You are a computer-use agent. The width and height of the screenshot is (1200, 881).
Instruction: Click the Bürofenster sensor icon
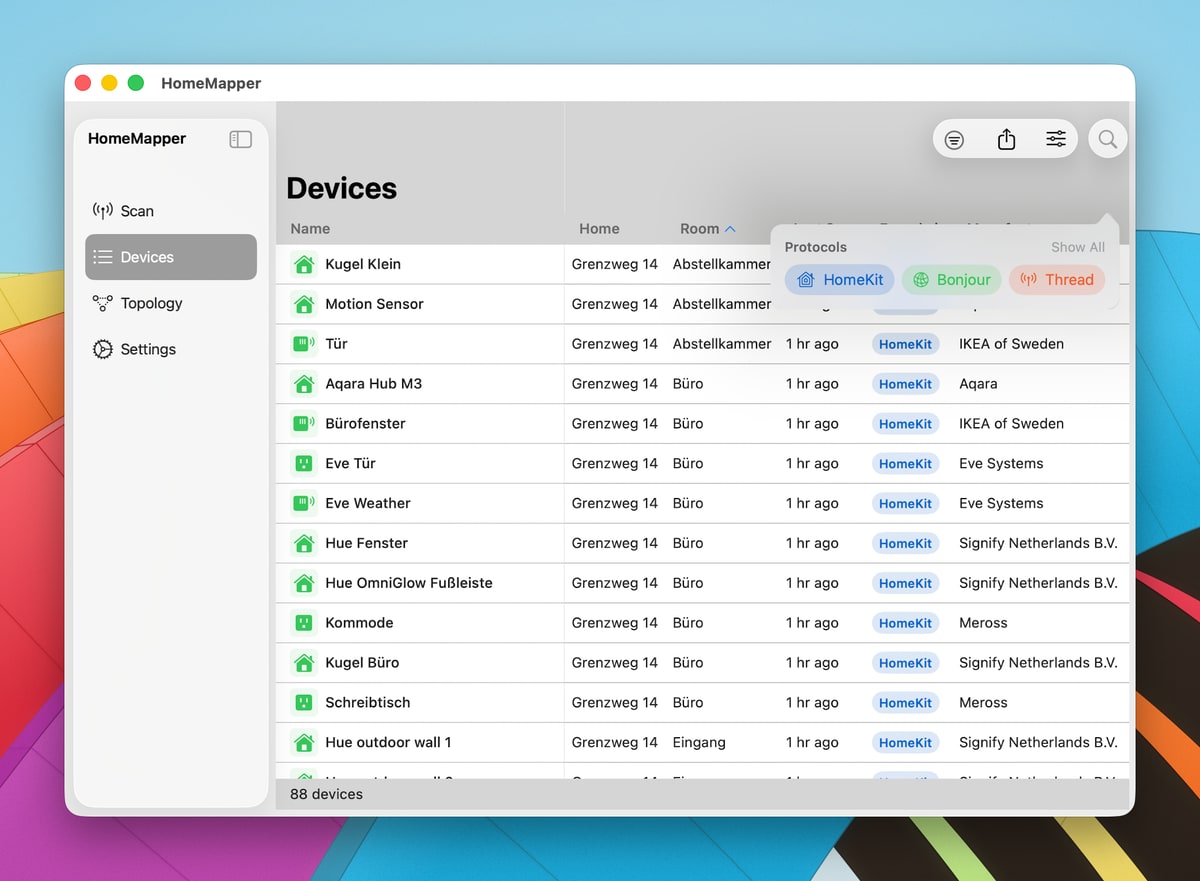point(303,424)
